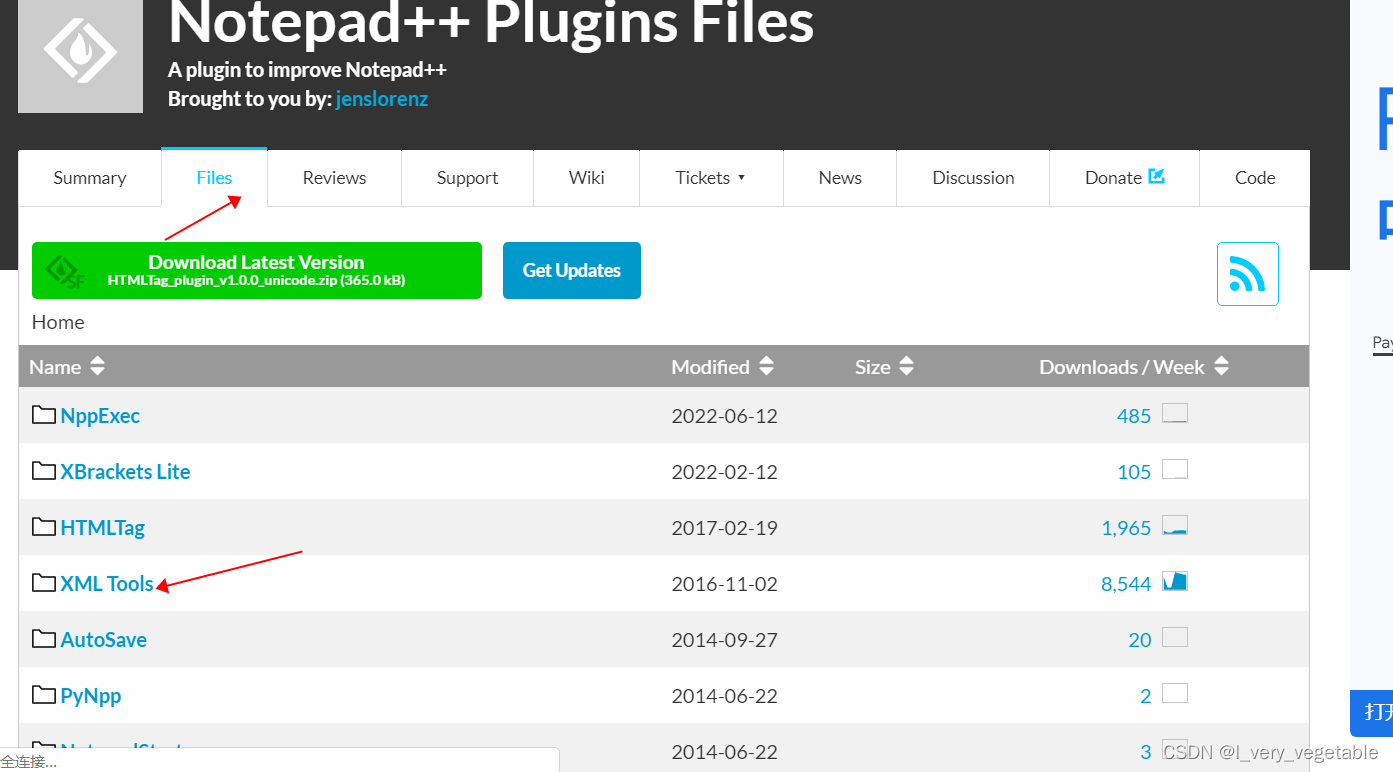Click the blue button at right edge
Image resolution: width=1393 pixels, height=772 pixels.
click(1371, 713)
